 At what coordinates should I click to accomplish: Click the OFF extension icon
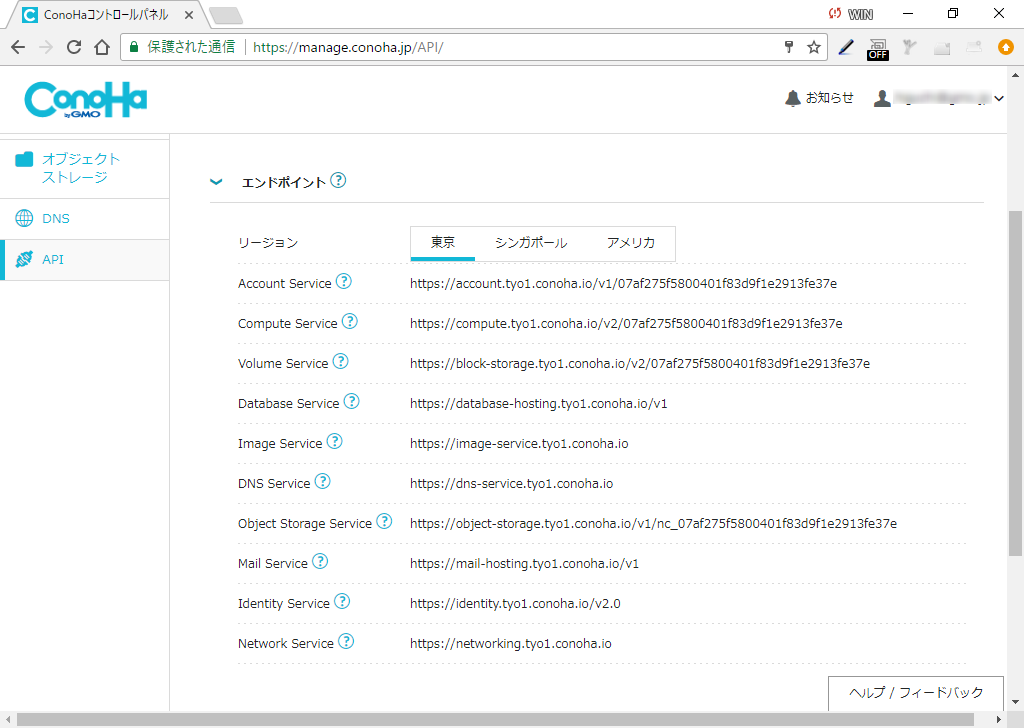(878, 48)
